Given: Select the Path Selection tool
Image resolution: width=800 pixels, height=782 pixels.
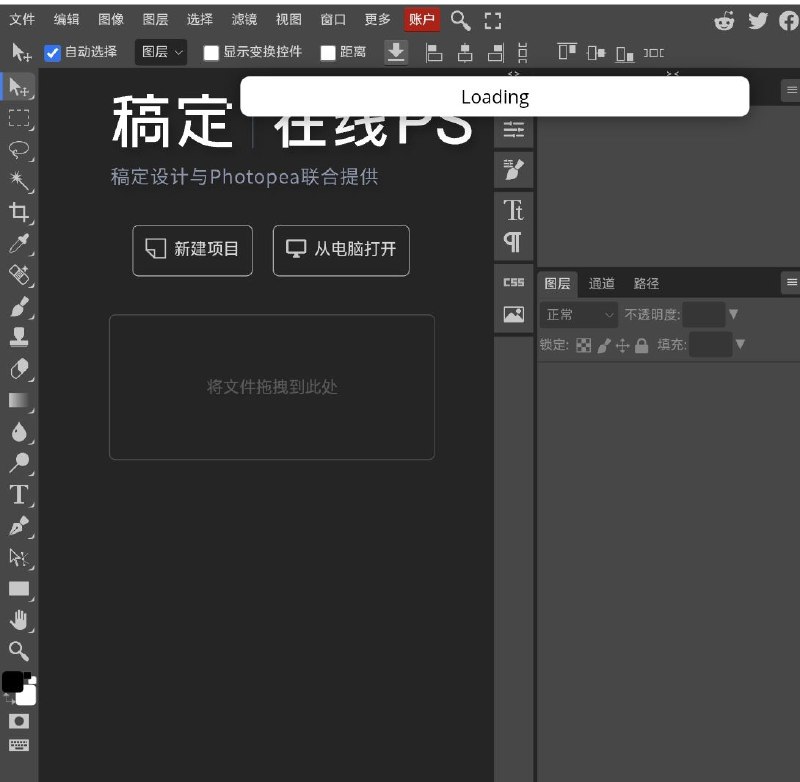Looking at the screenshot, I should [x=19, y=557].
